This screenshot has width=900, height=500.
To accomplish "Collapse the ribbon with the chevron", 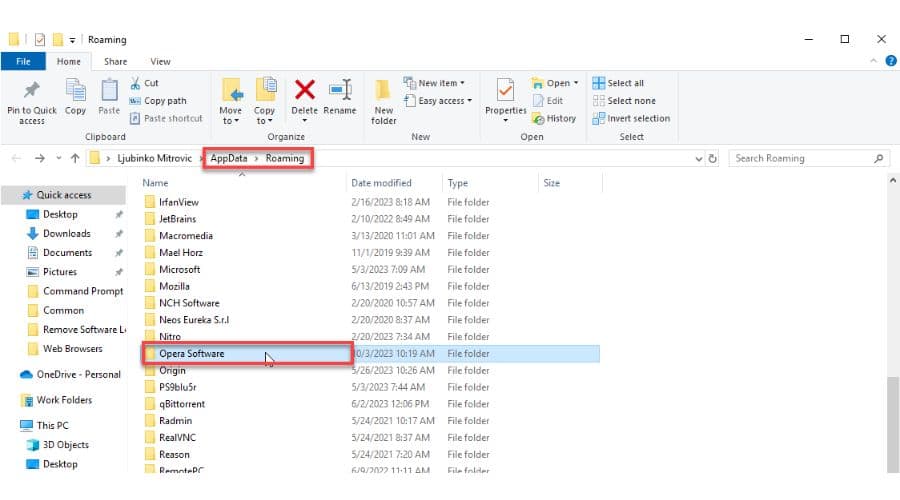I will [874, 61].
